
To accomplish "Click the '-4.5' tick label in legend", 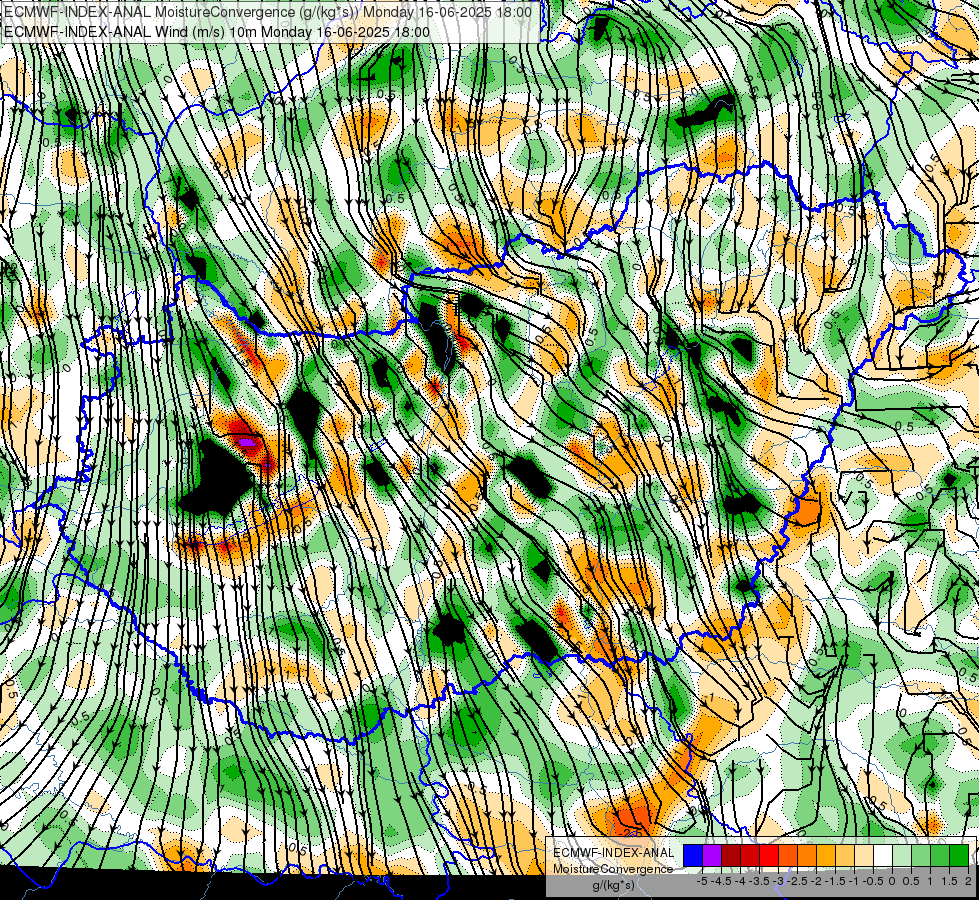I will click(721, 881).
